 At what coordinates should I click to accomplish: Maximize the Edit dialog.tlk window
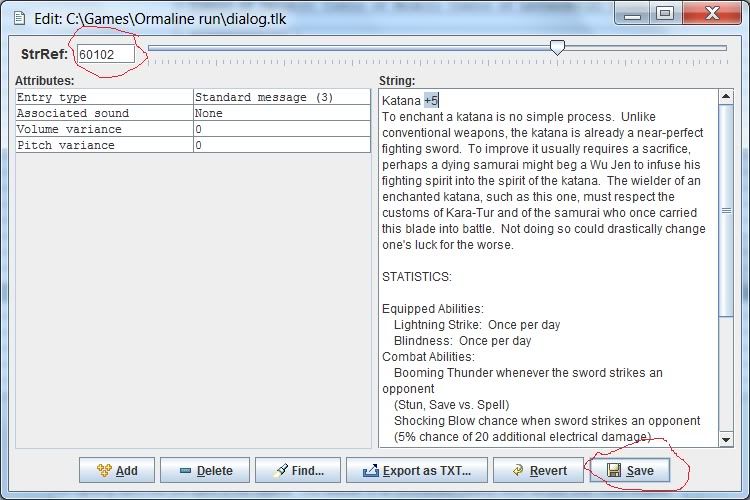point(663,13)
